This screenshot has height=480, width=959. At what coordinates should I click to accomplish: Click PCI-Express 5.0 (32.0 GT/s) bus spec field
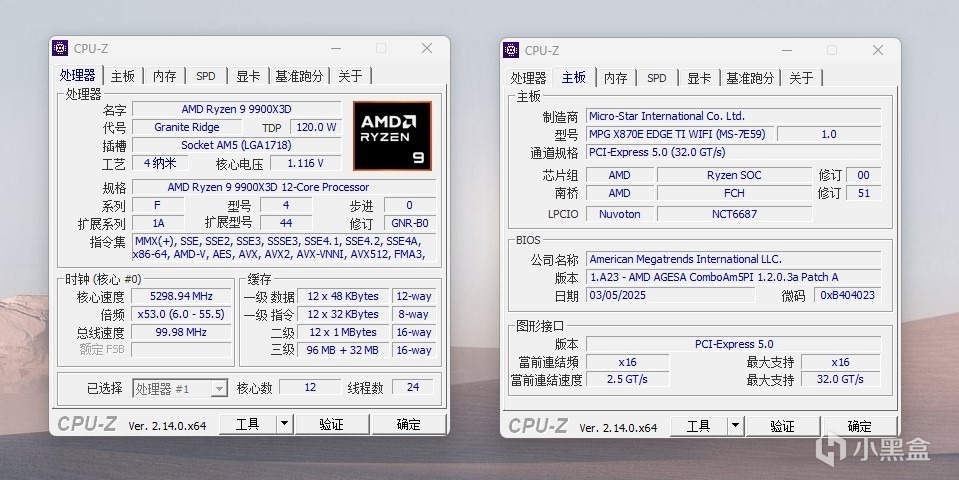coord(734,152)
